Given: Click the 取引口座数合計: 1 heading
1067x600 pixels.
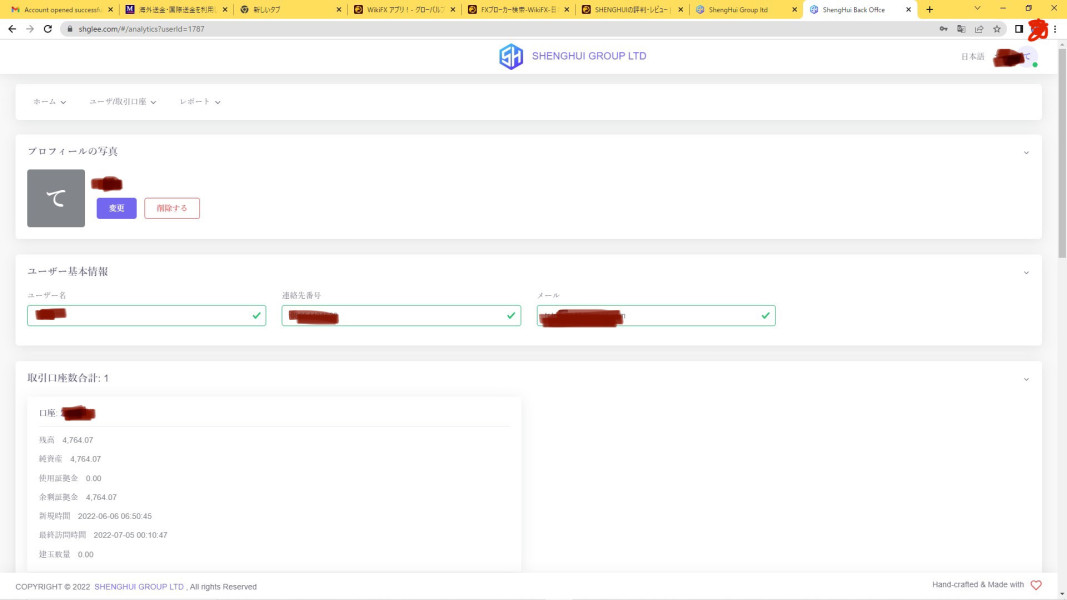Looking at the screenshot, I should coord(68,378).
